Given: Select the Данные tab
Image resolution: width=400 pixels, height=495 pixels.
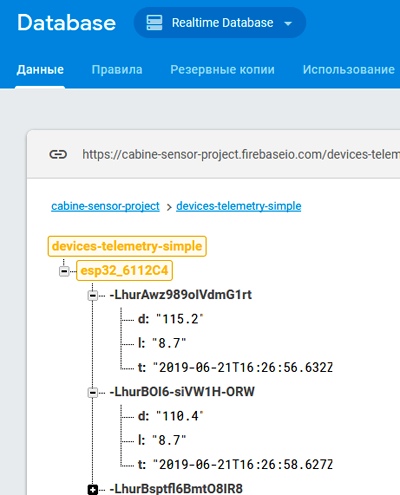Looking at the screenshot, I should (x=40, y=70).
